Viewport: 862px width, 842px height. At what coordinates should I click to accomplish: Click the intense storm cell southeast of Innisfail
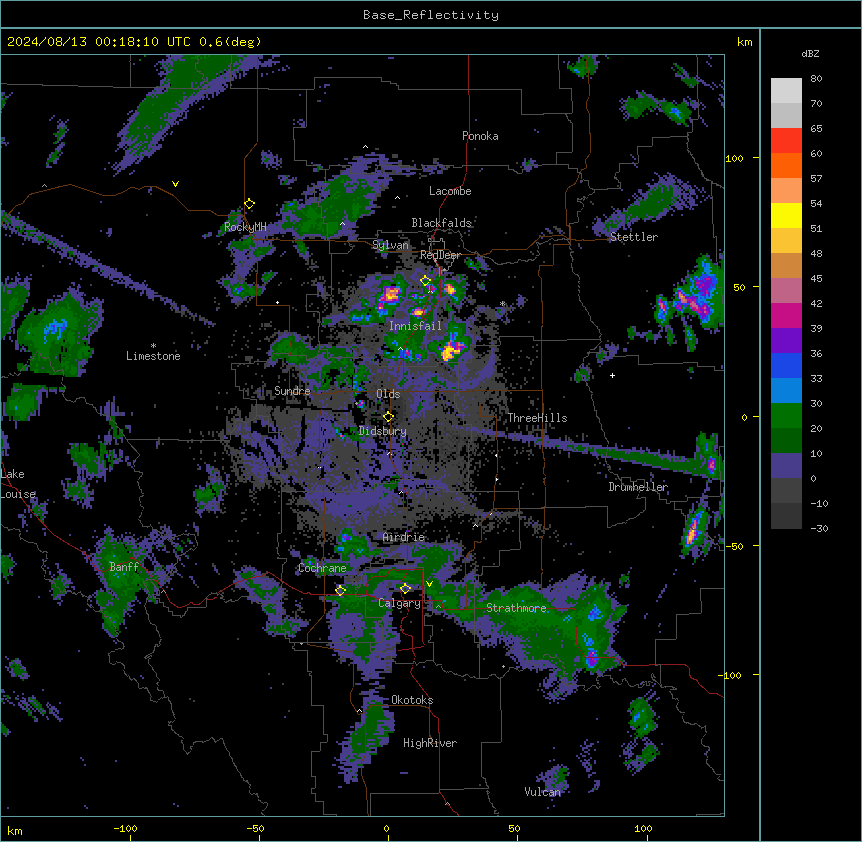pos(451,350)
